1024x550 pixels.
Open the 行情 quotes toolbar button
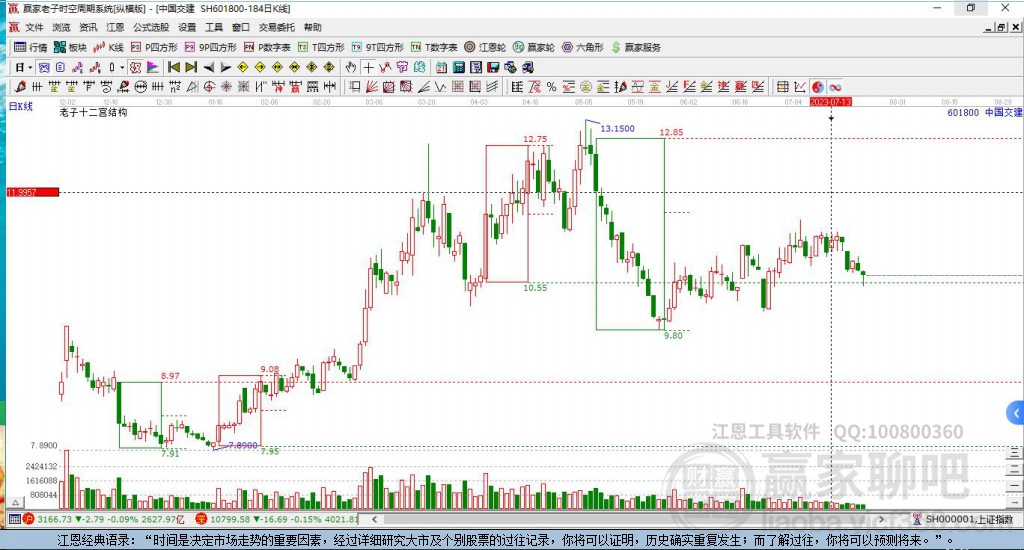pyautogui.click(x=31, y=47)
